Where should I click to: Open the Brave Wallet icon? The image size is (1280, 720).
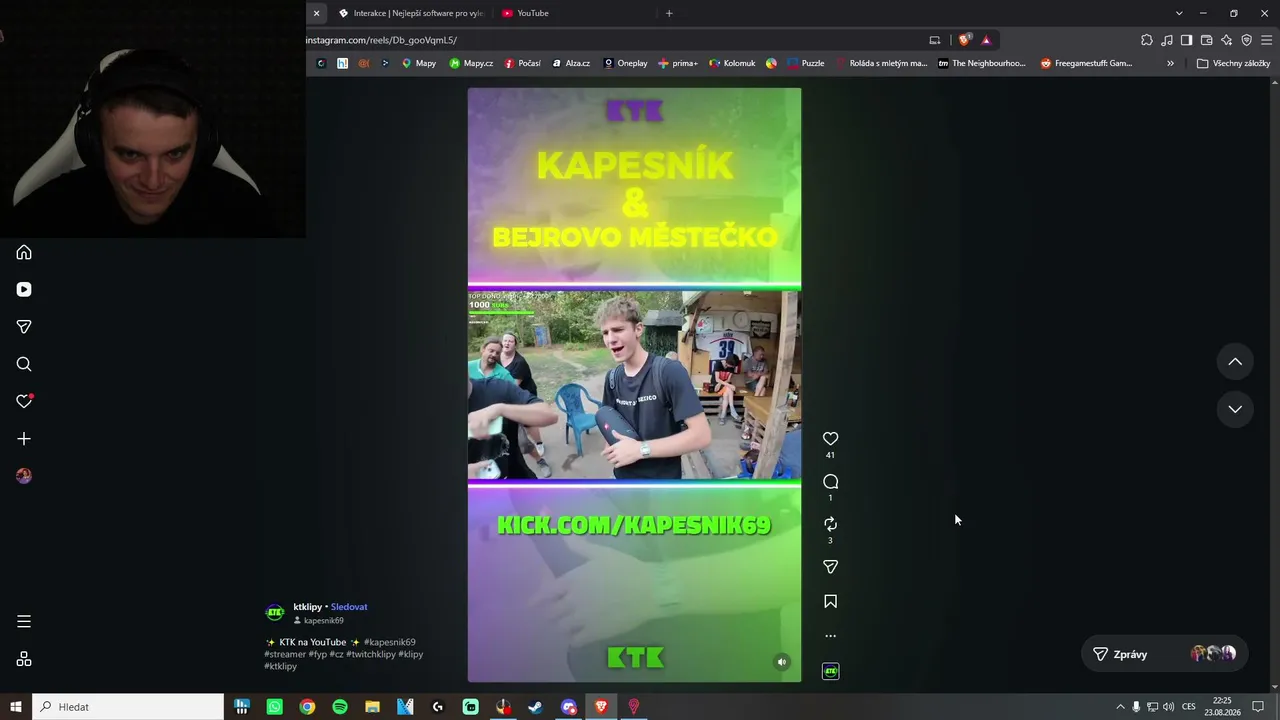point(1207,40)
